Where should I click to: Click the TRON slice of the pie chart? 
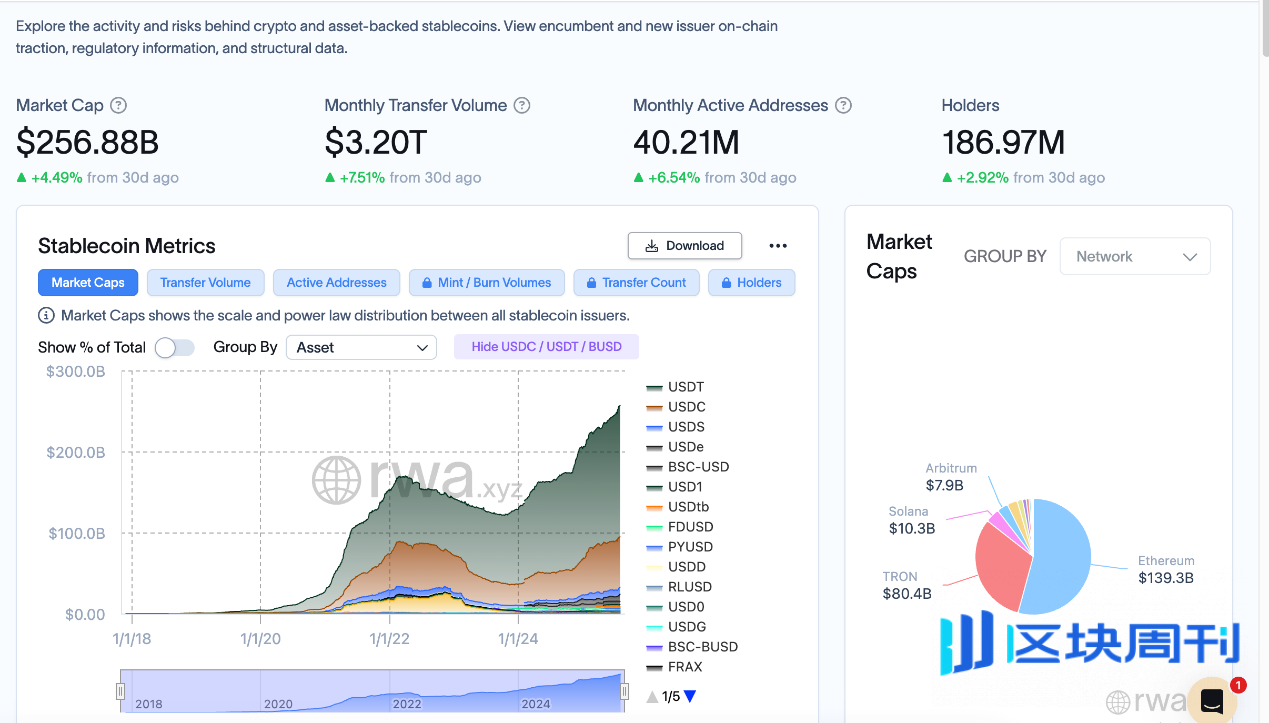pos(1000,566)
